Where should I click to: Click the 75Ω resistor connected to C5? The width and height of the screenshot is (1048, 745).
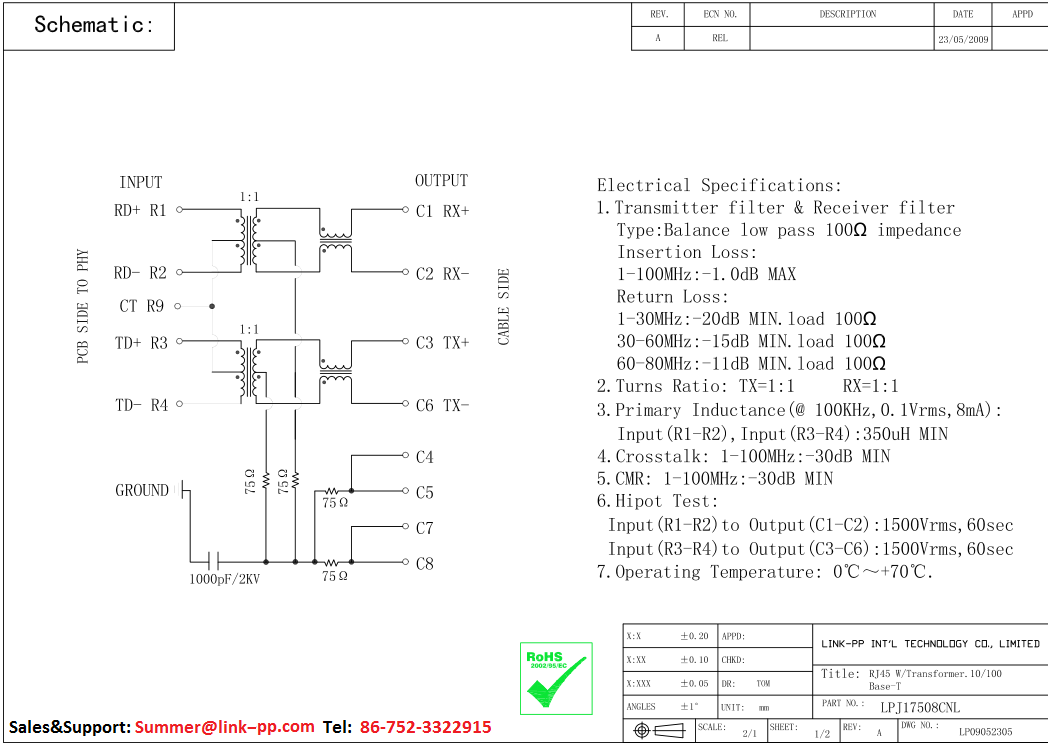point(333,491)
